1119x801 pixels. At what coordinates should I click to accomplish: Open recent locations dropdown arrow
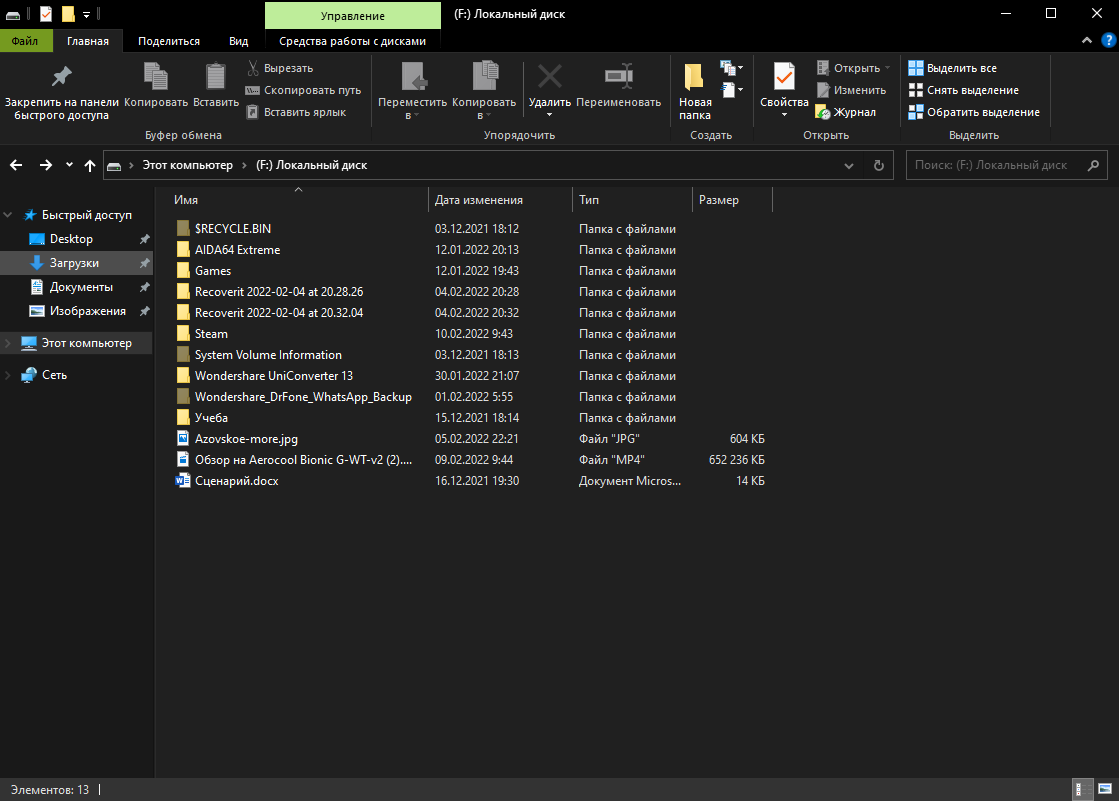[x=69, y=166]
